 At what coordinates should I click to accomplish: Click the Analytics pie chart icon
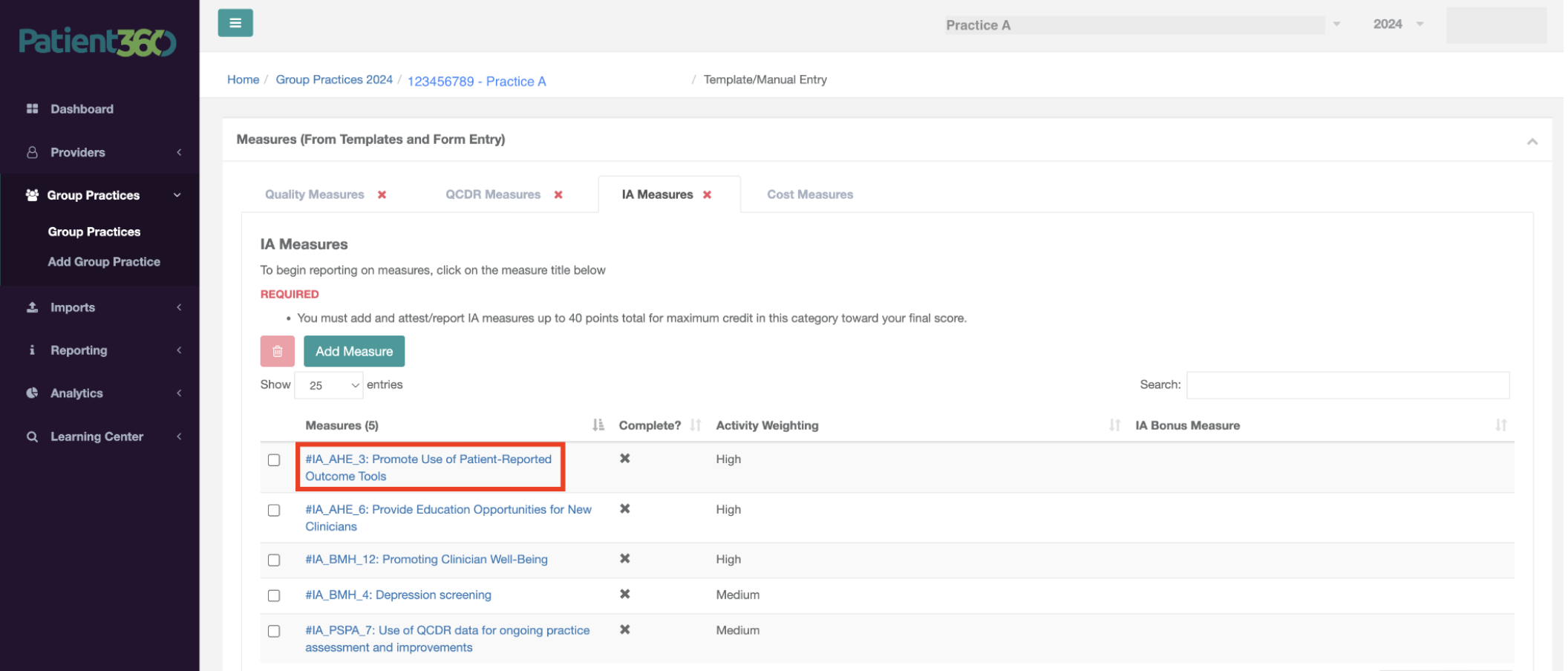(32, 393)
